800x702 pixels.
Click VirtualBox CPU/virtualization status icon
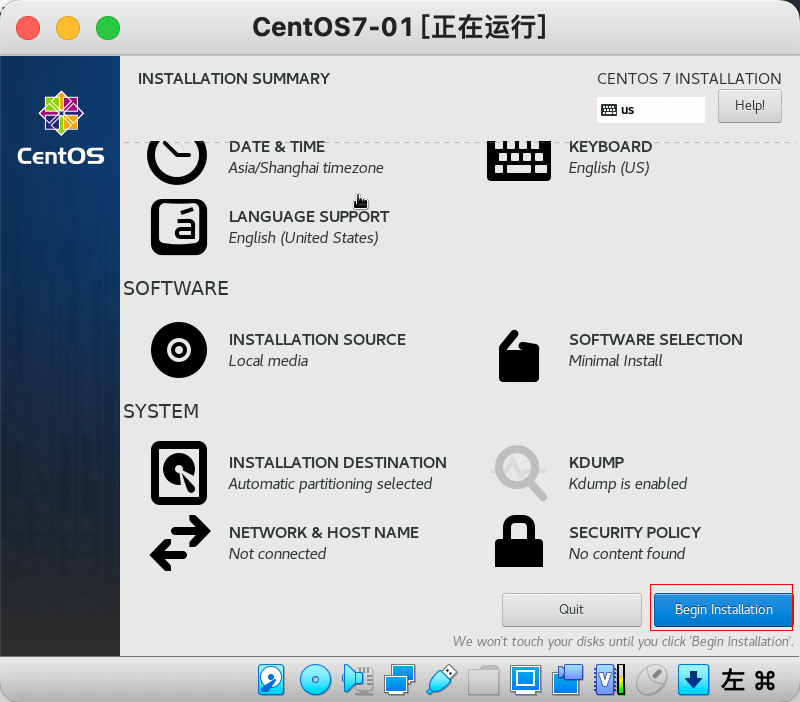coord(610,680)
